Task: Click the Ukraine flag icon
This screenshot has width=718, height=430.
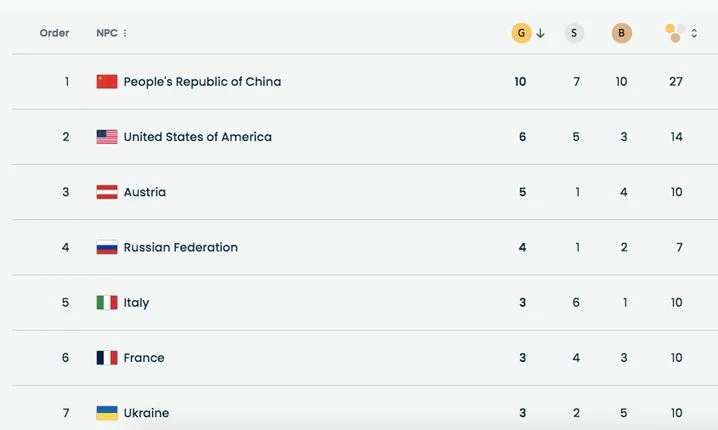Action: [107, 413]
